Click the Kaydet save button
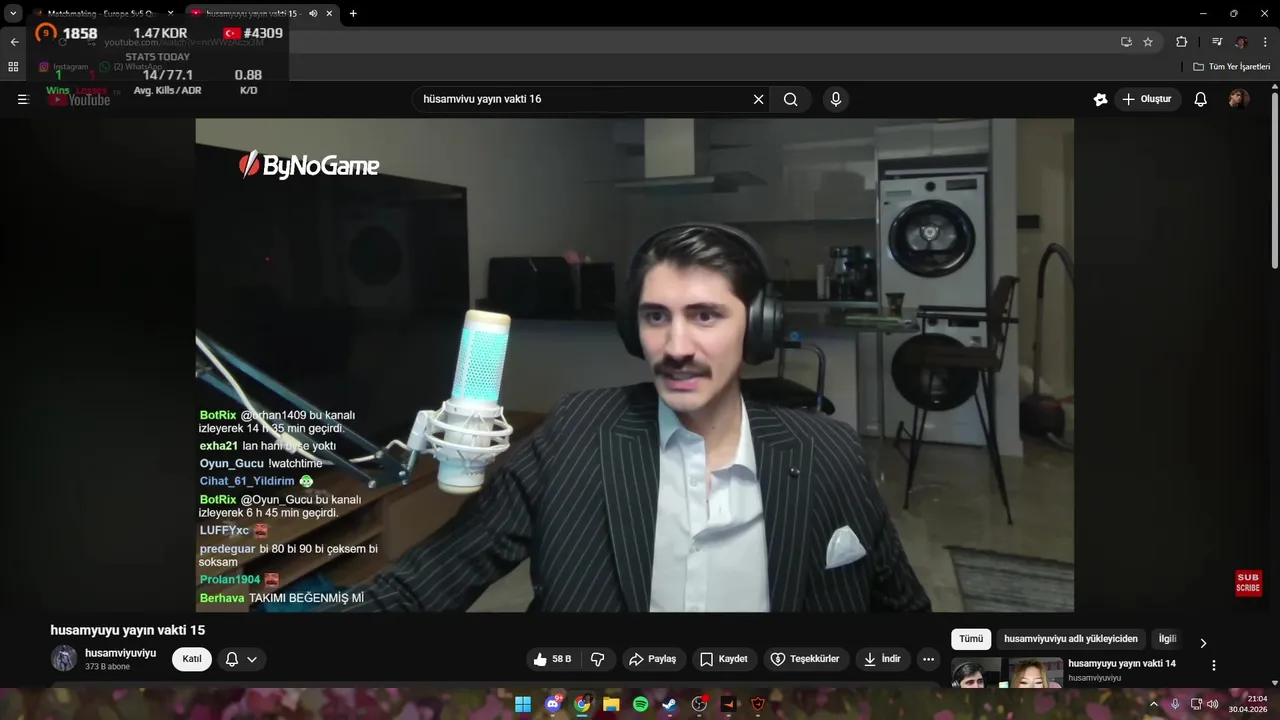 click(x=723, y=659)
